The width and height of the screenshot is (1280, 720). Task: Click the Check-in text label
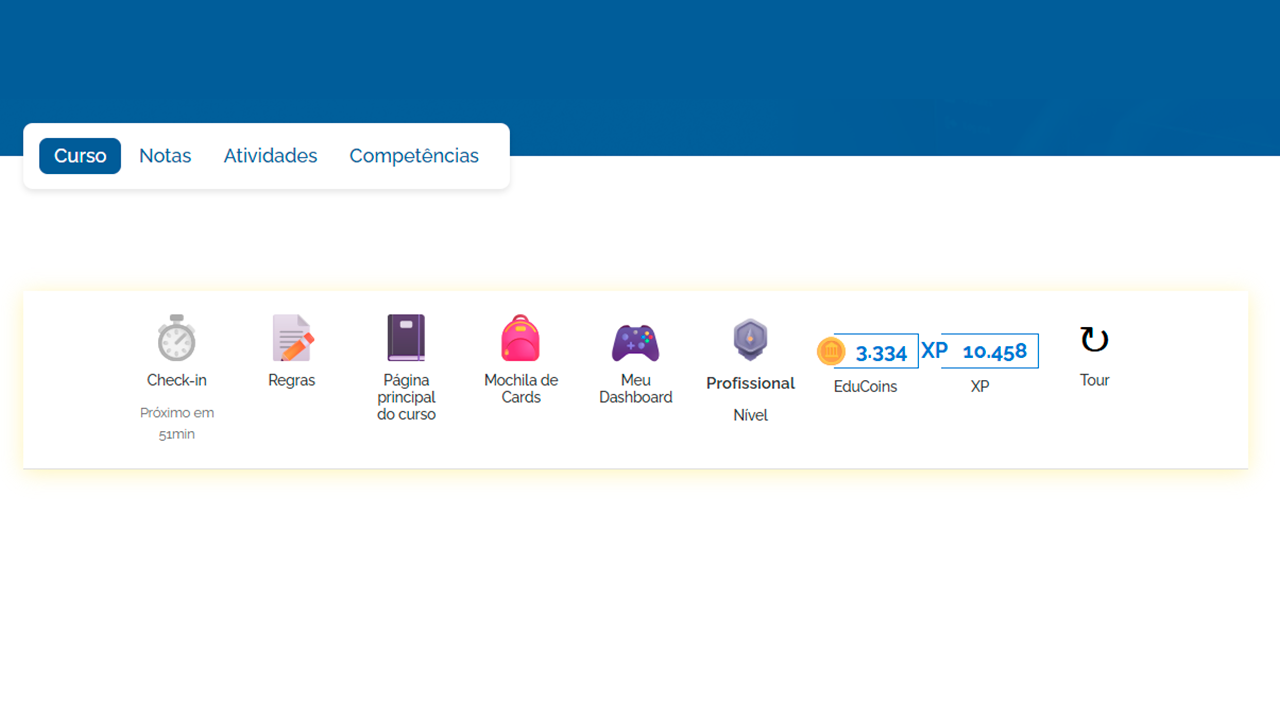[x=177, y=380]
